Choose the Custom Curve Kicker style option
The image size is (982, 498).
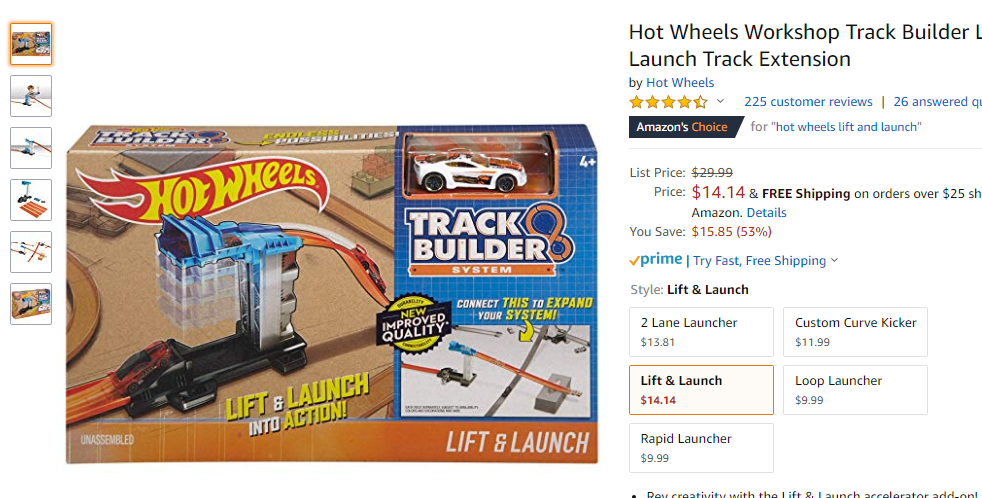855,332
